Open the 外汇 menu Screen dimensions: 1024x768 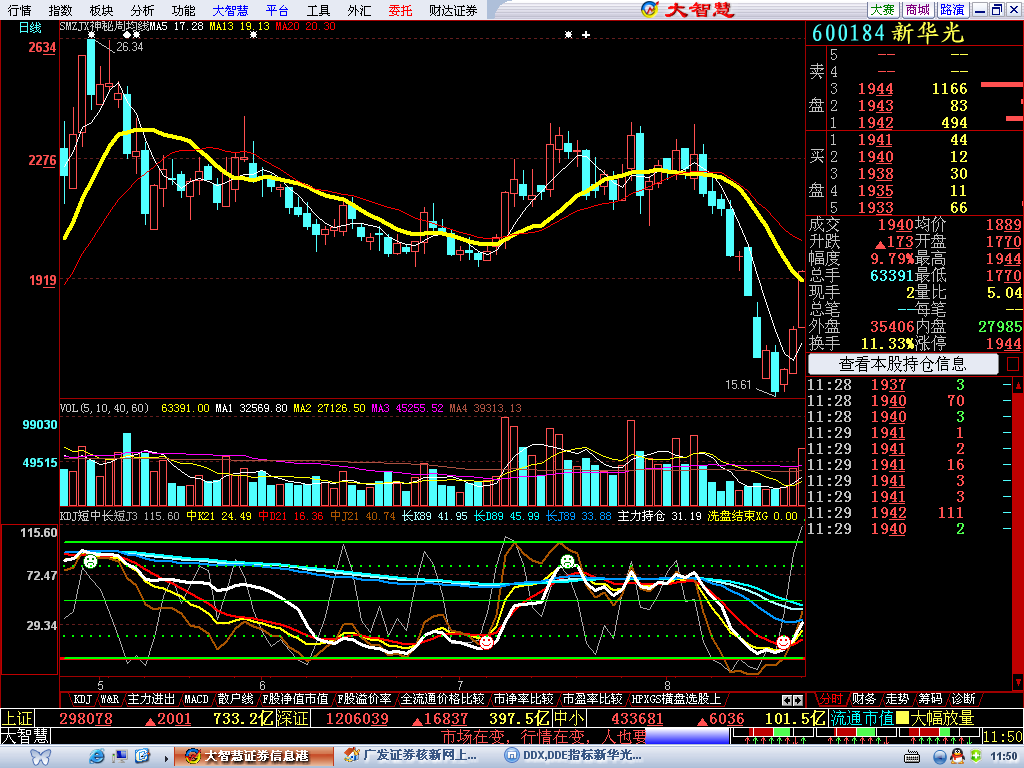[359, 10]
